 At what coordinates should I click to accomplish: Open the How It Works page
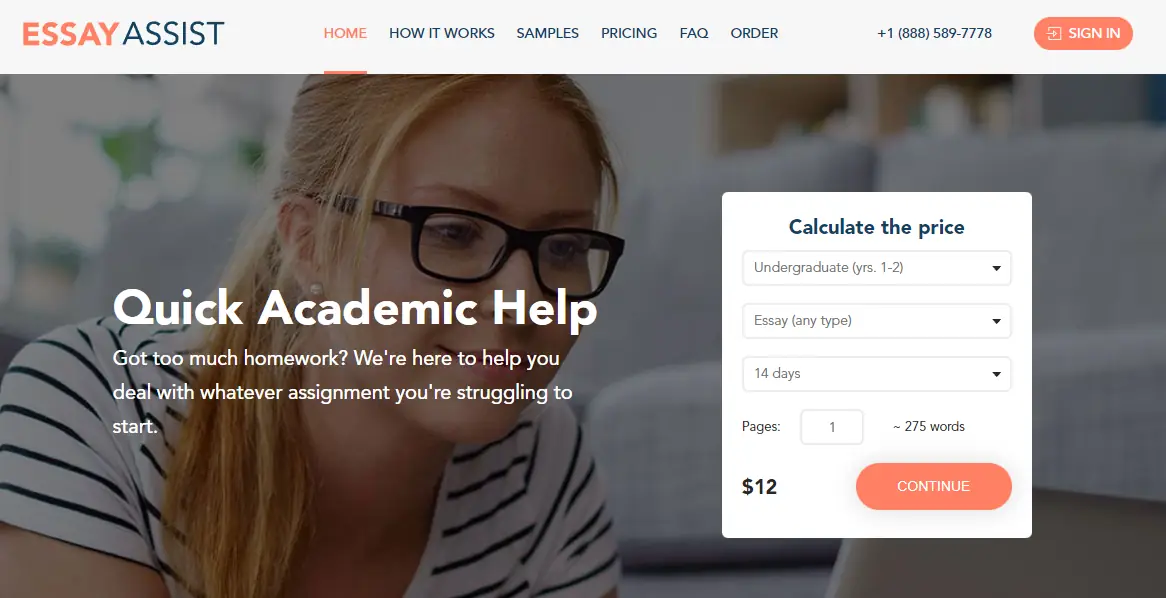click(442, 33)
